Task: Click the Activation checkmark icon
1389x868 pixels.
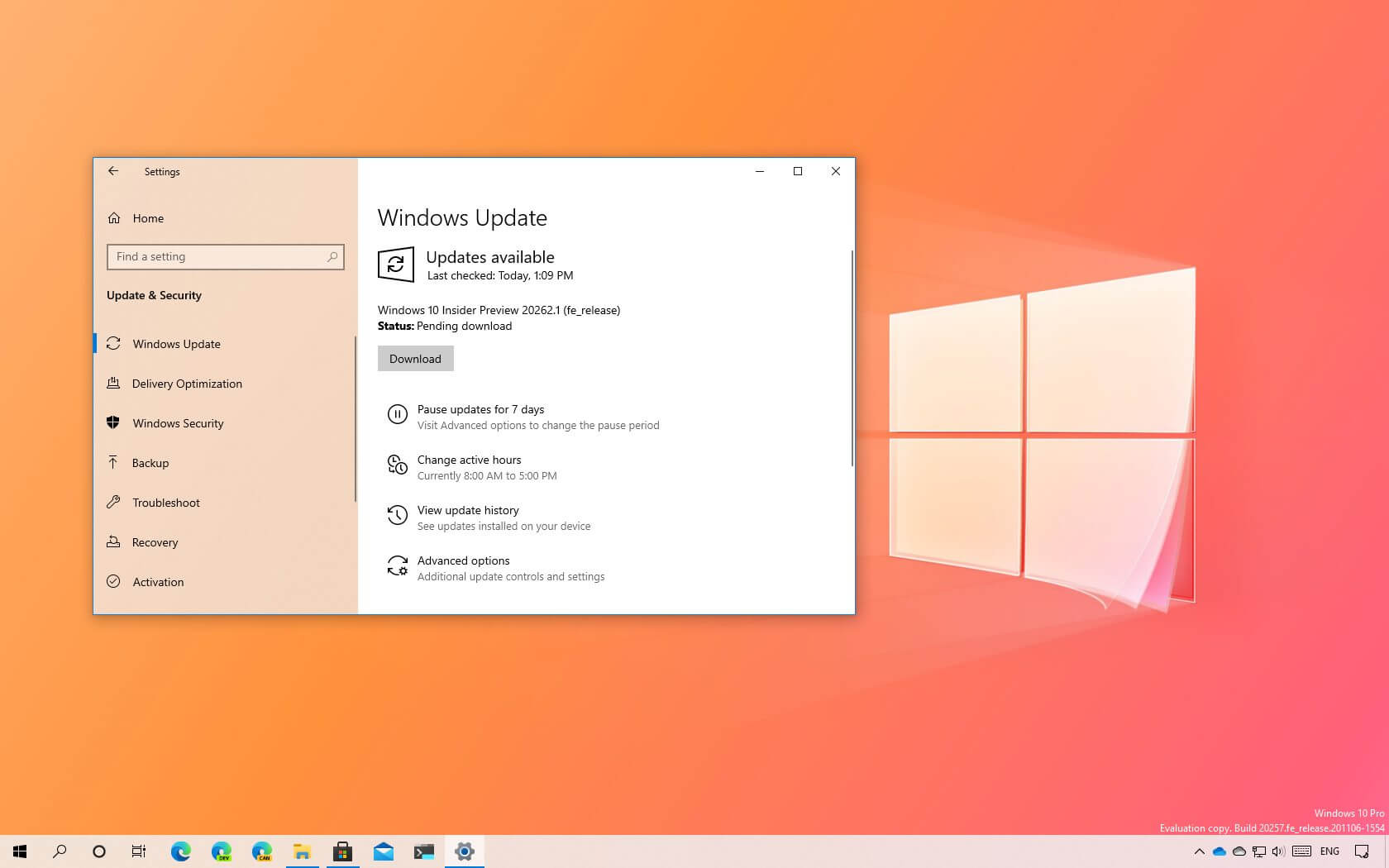Action: pyautogui.click(x=115, y=582)
